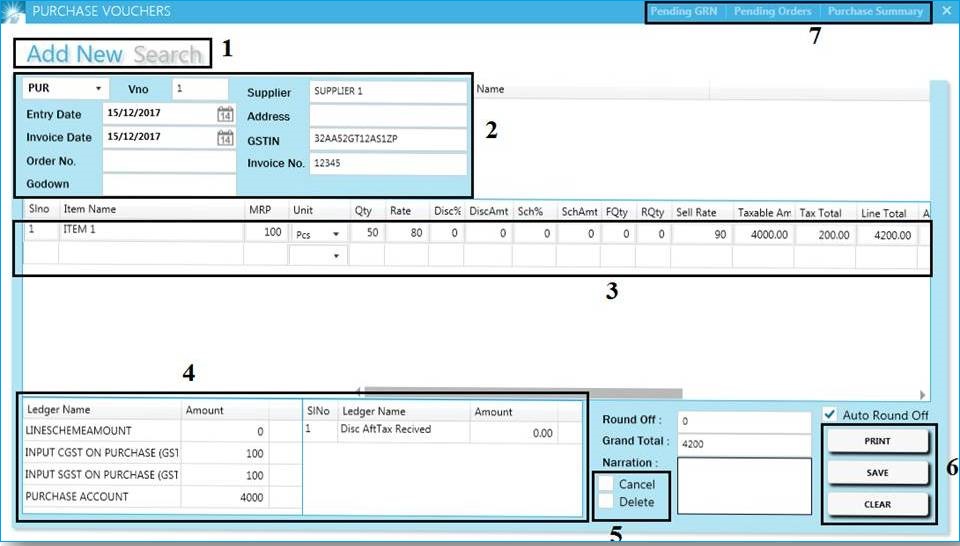The image size is (960, 546).
Task: Switch to the Add New tab
Action: pos(74,54)
